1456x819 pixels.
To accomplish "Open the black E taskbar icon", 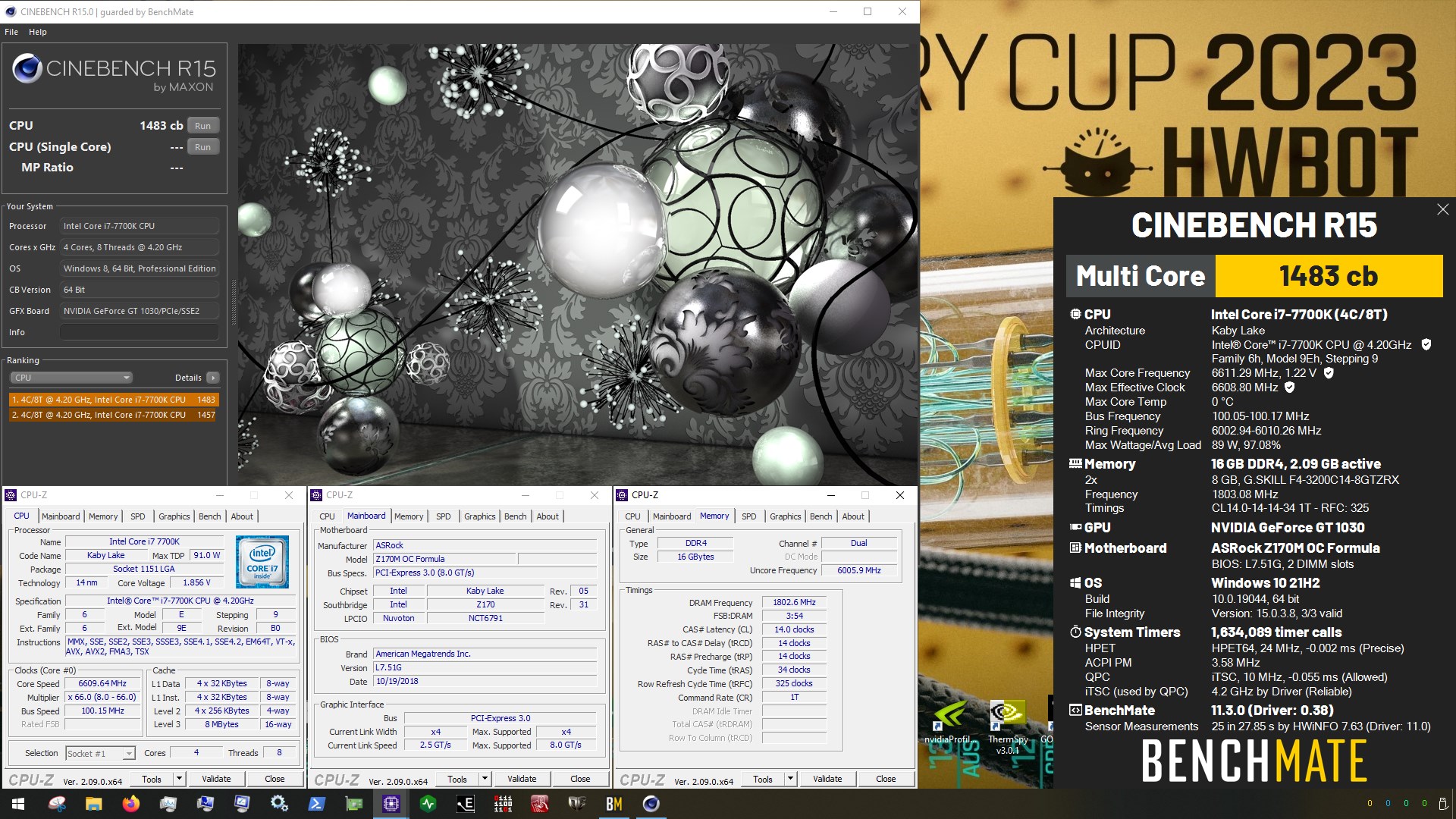I will click(466, 804).
